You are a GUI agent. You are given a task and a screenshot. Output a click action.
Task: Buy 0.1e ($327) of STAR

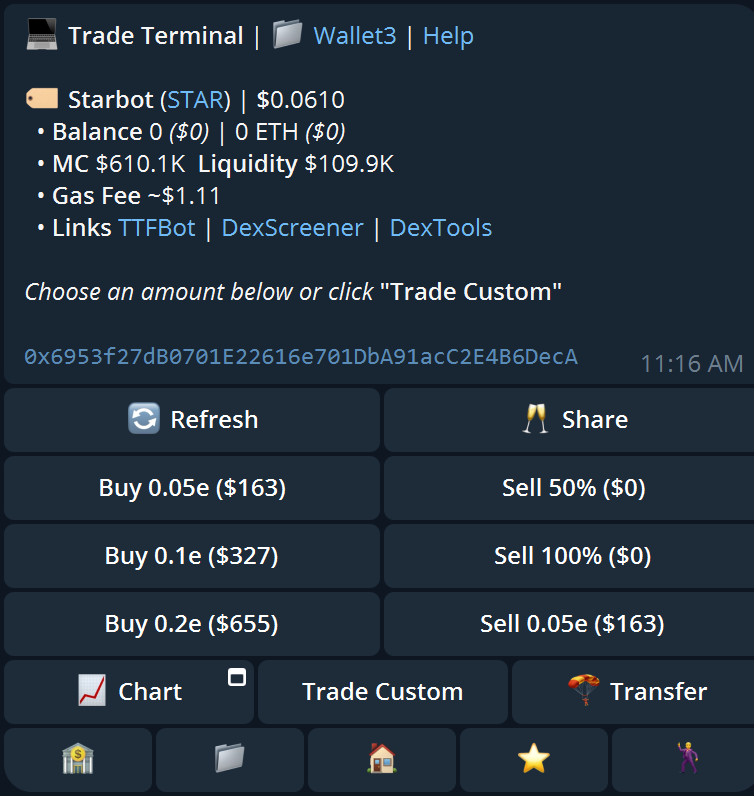click(192, 556)
